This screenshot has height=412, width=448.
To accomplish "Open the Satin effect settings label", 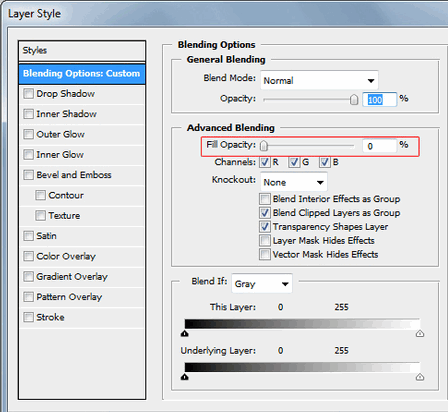I will tap(46, 236).
